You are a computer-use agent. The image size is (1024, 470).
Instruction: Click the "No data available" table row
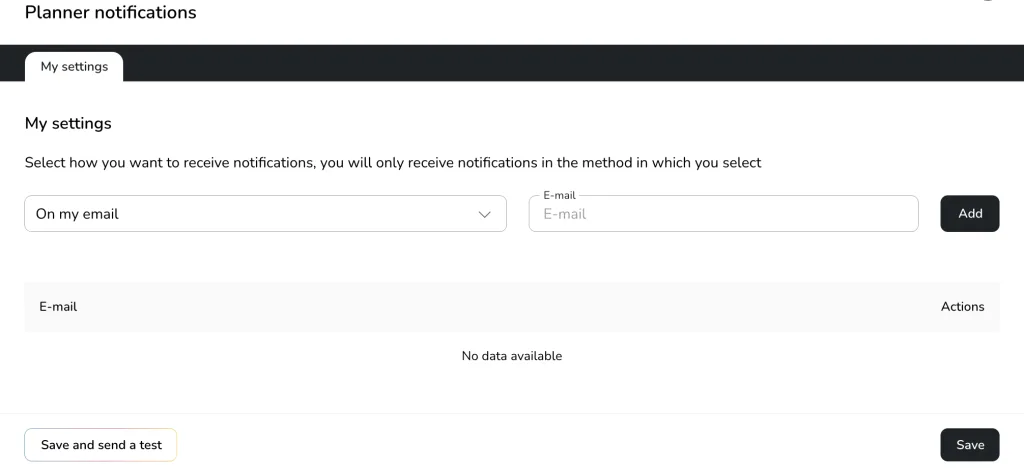(x=511, y=356)
